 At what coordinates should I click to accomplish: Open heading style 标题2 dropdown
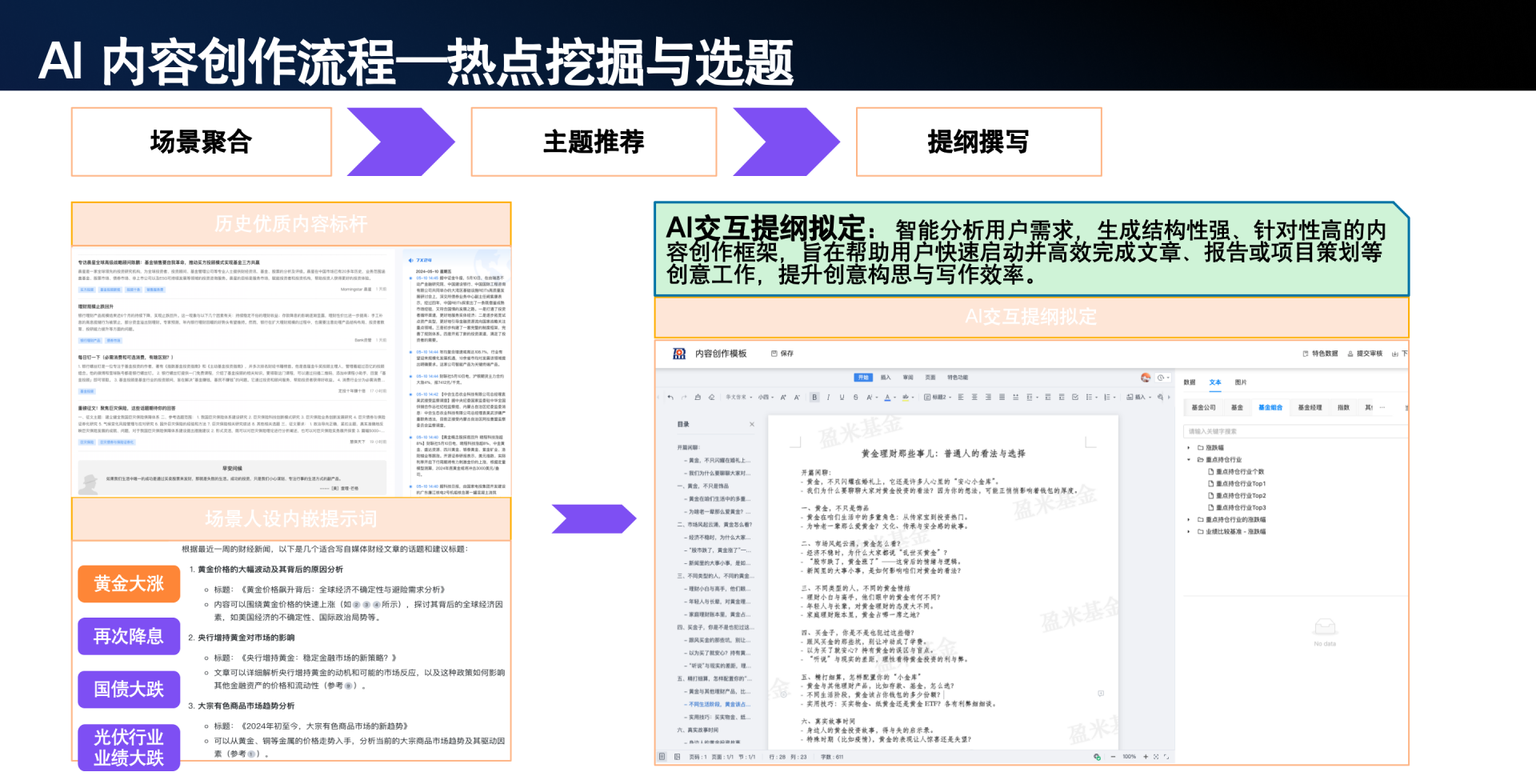[938, 397]
